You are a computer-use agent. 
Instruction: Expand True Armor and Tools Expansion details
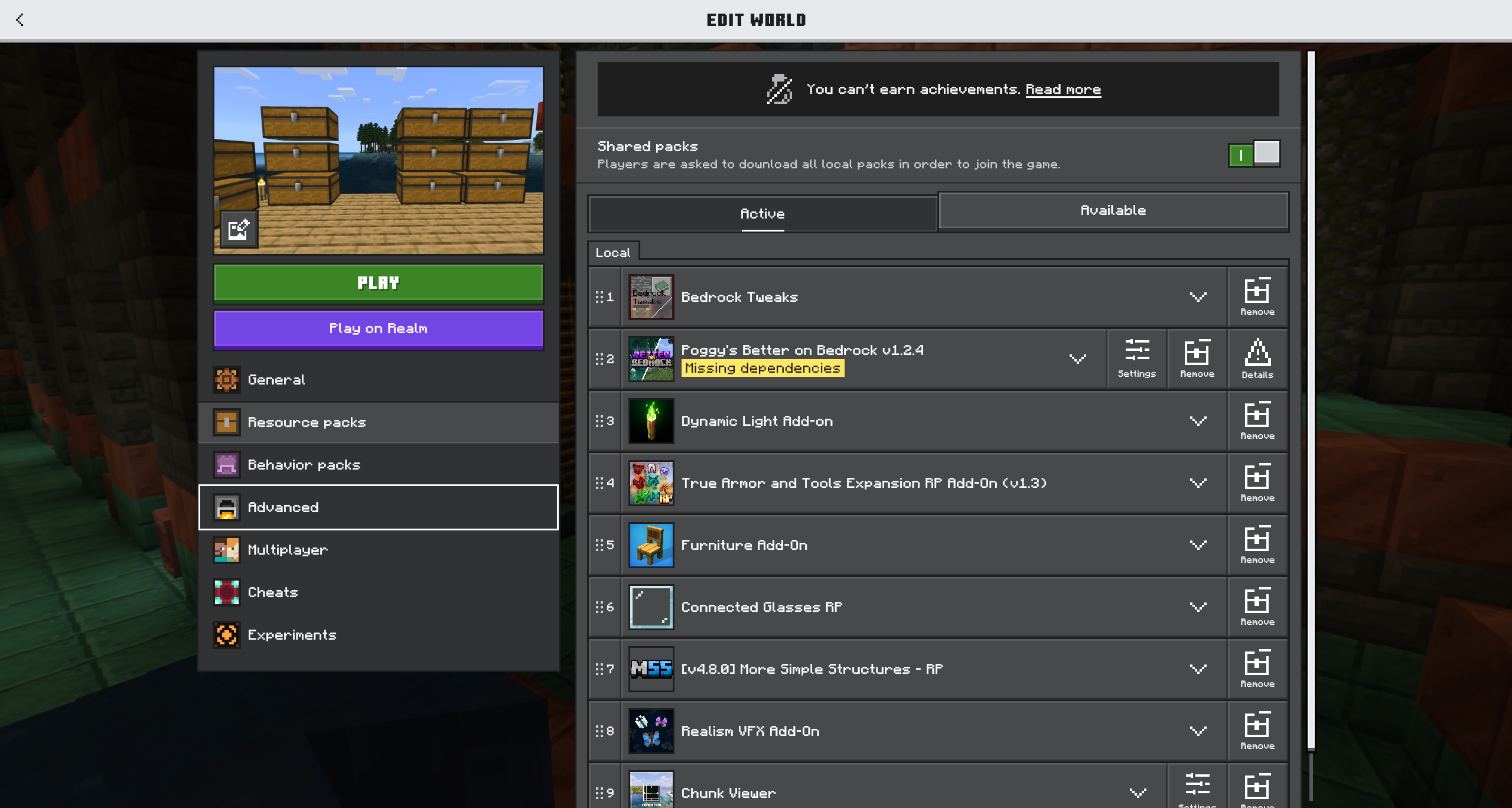coord(1198,483)
